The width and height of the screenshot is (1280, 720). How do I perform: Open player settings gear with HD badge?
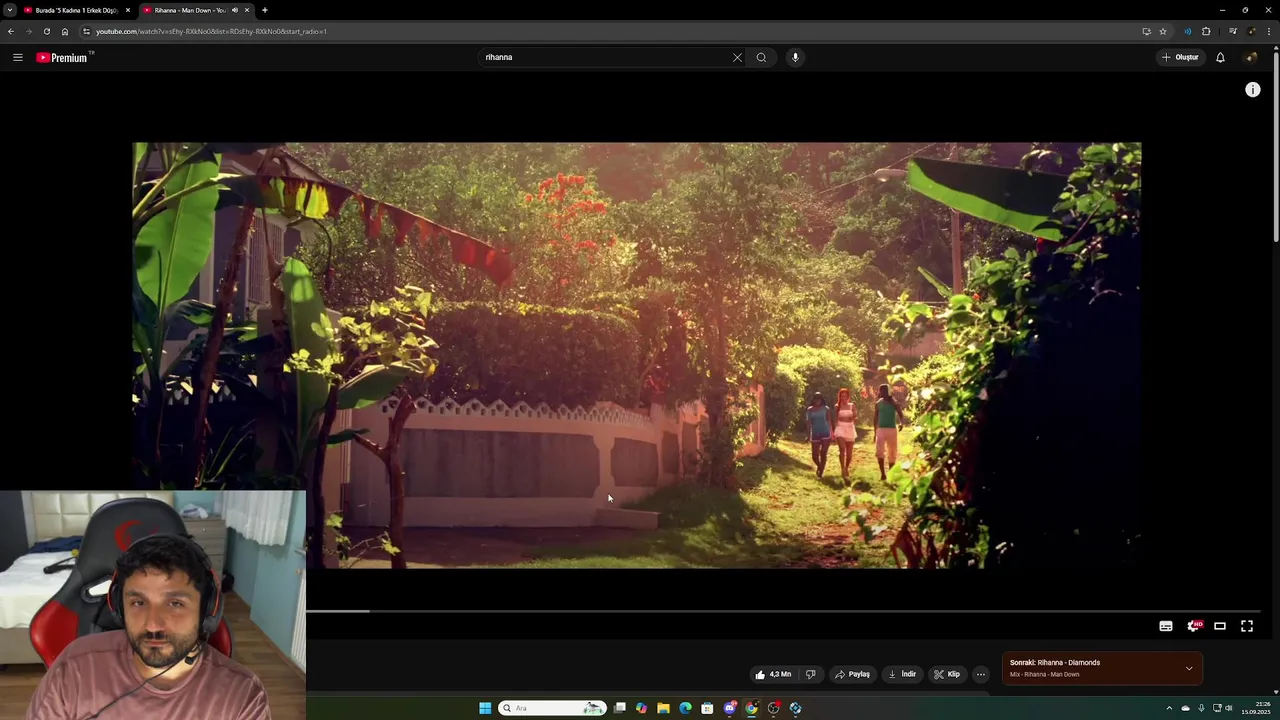pos(1193,626)
